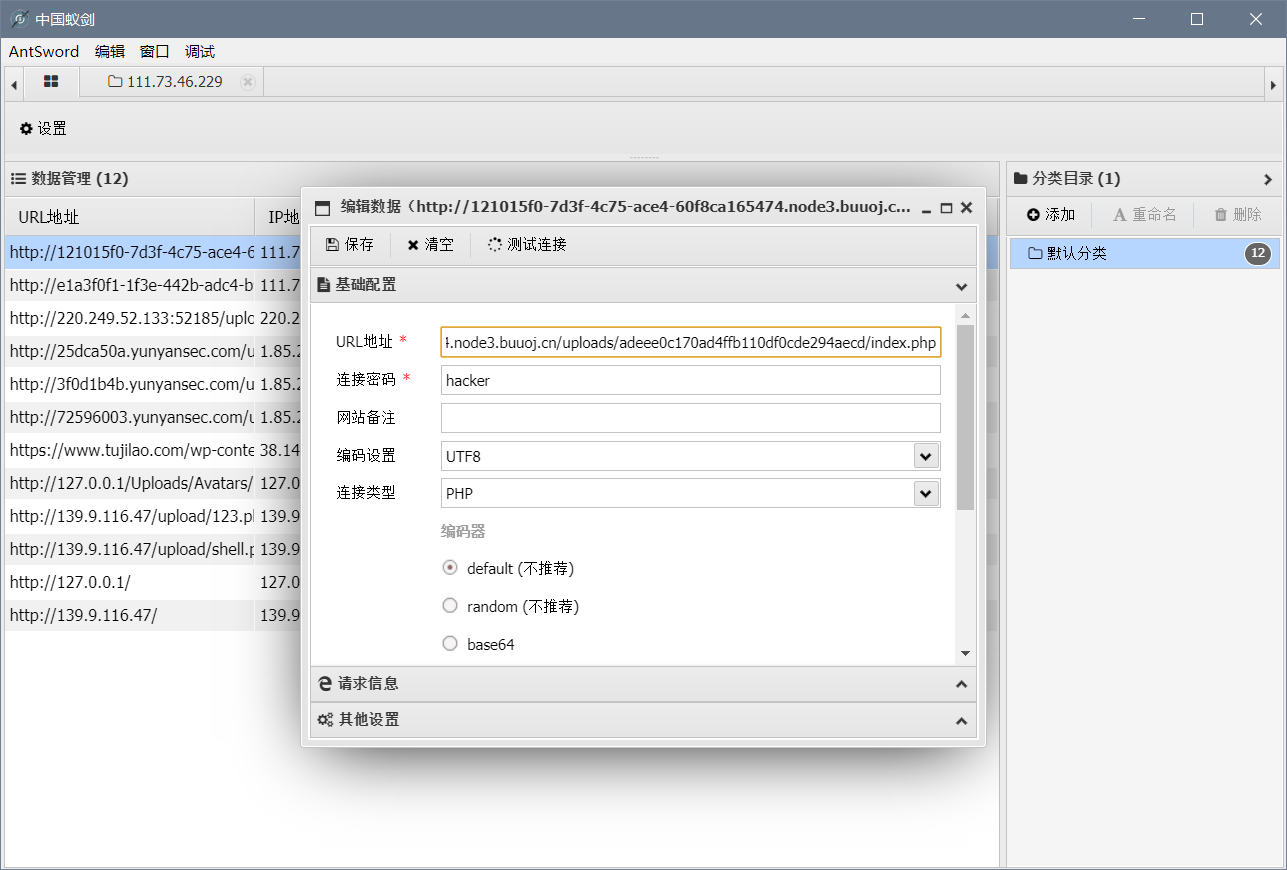Select the random (不推荐) encoder radio button

coord(449,605)
